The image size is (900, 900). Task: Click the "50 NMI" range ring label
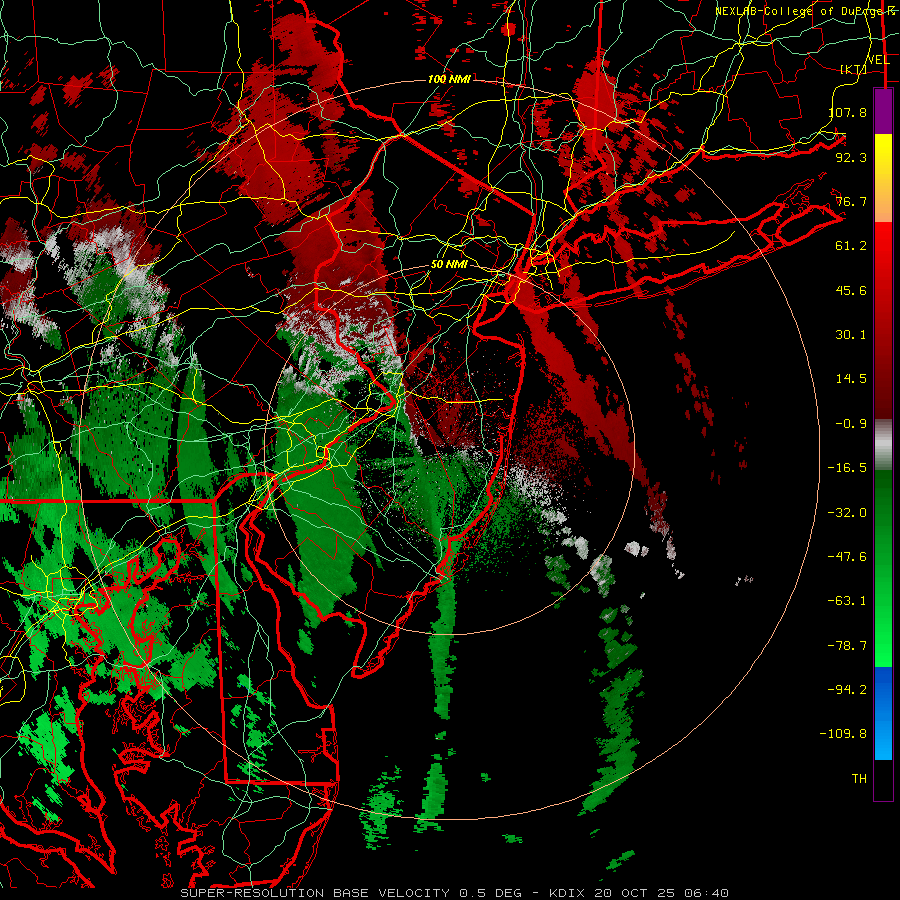click(x=449, y=265)
